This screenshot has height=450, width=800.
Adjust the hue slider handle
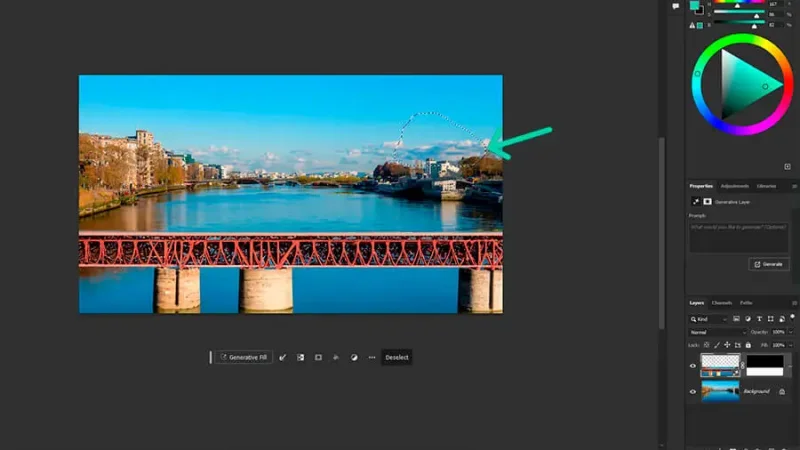(x=737, y=6)
